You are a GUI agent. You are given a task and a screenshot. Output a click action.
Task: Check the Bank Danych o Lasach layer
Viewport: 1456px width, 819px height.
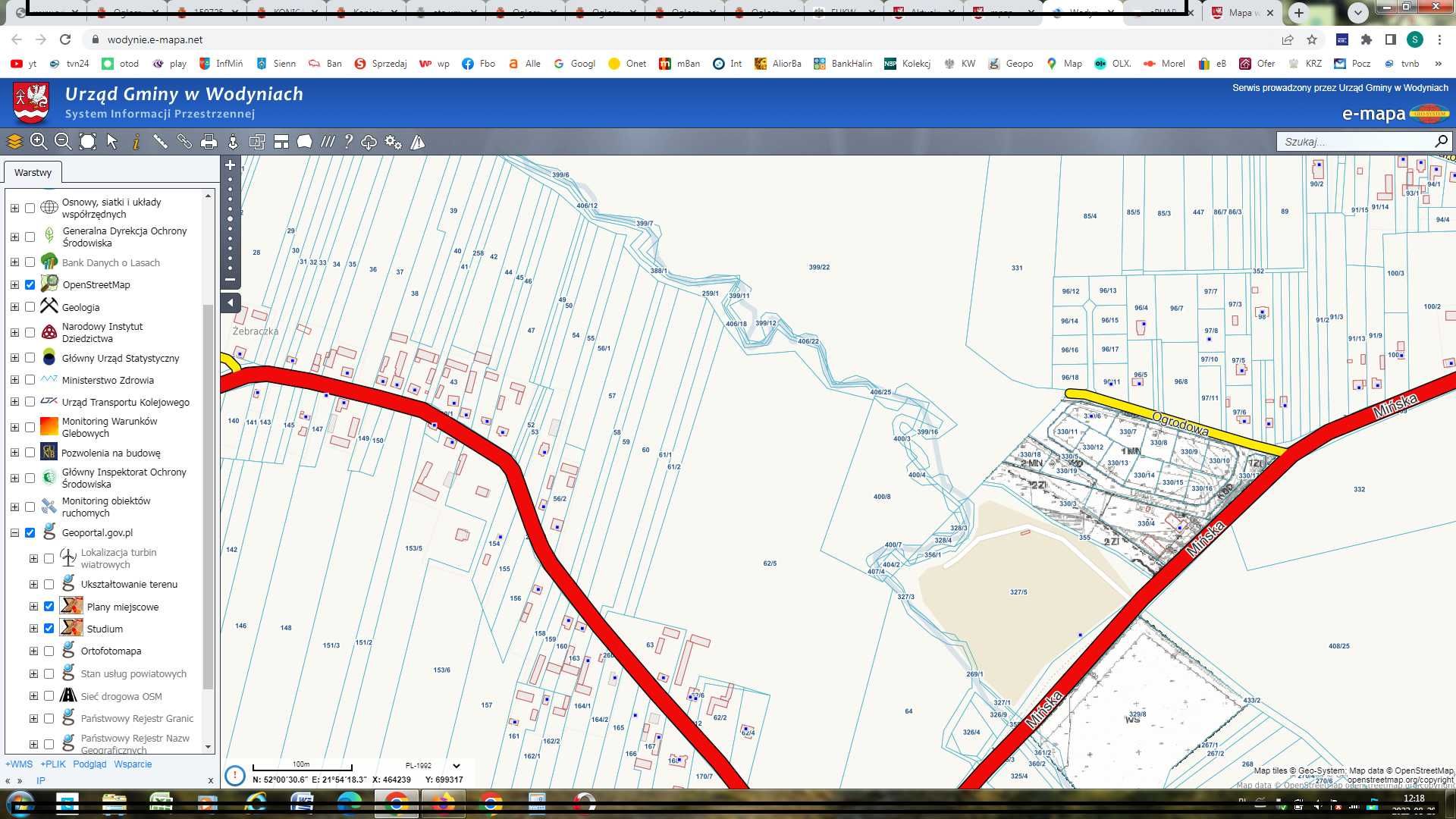click(30, 262)
